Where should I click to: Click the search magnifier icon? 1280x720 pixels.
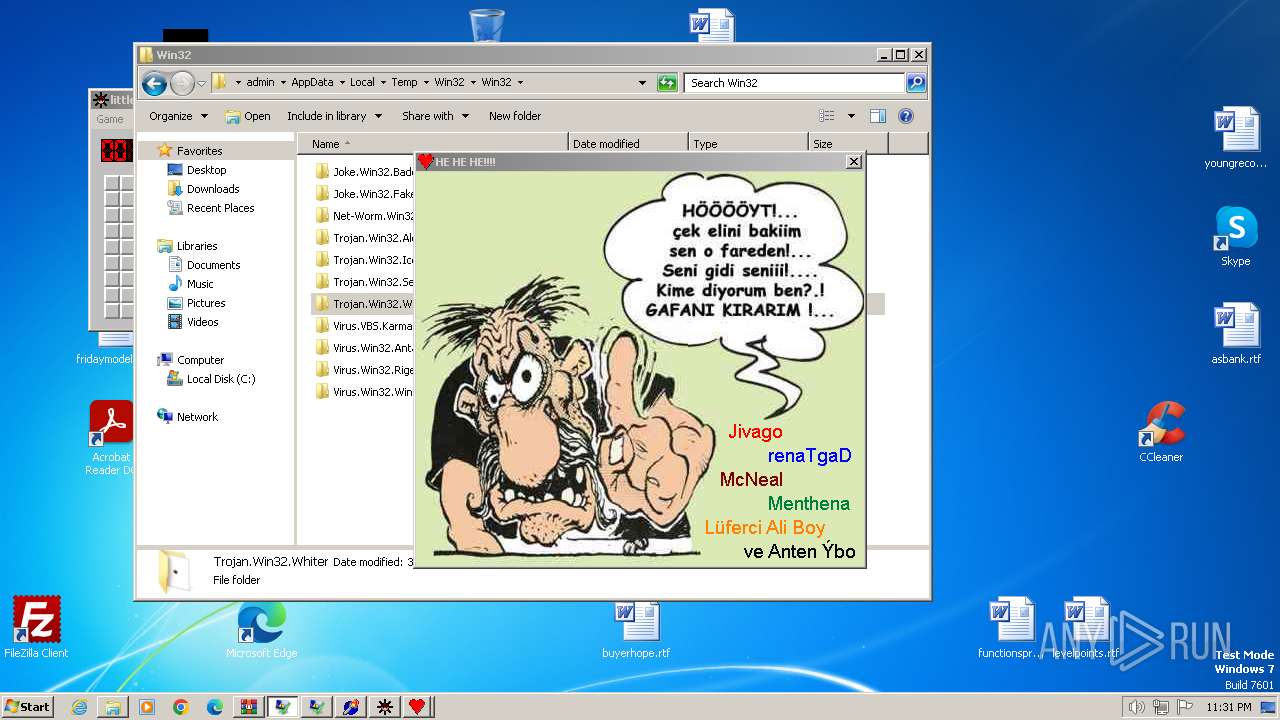pyautogui.click(x=915, y=83)
